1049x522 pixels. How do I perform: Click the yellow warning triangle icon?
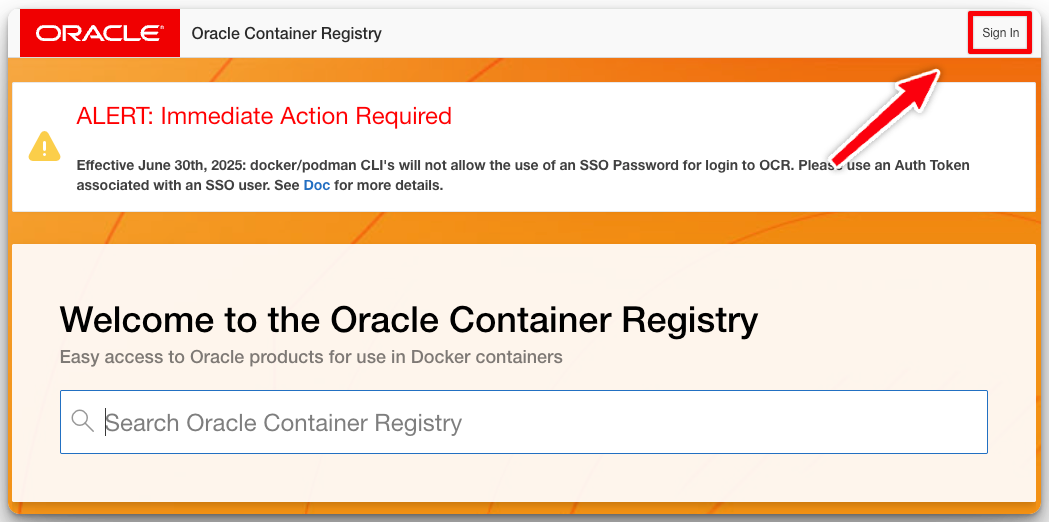point(45,147)
